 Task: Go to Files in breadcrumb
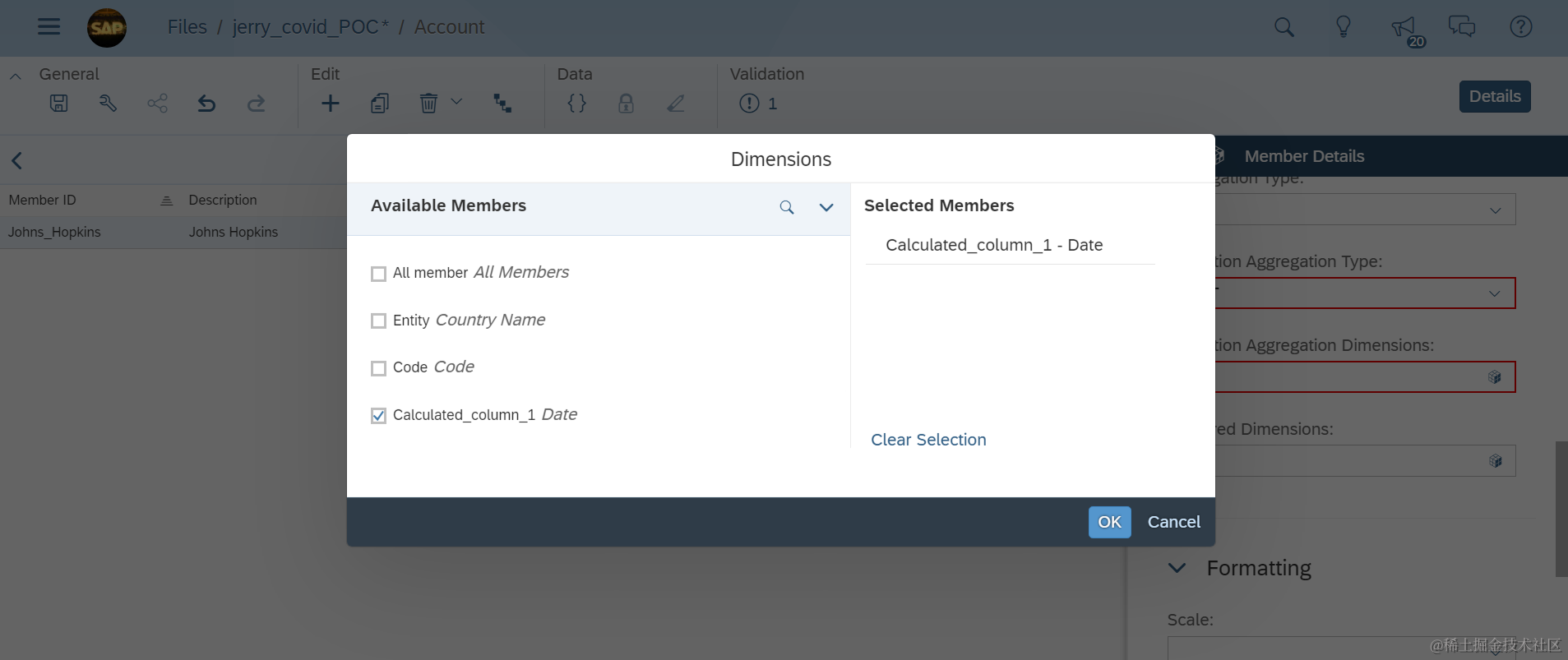click(x=187, y=27)
